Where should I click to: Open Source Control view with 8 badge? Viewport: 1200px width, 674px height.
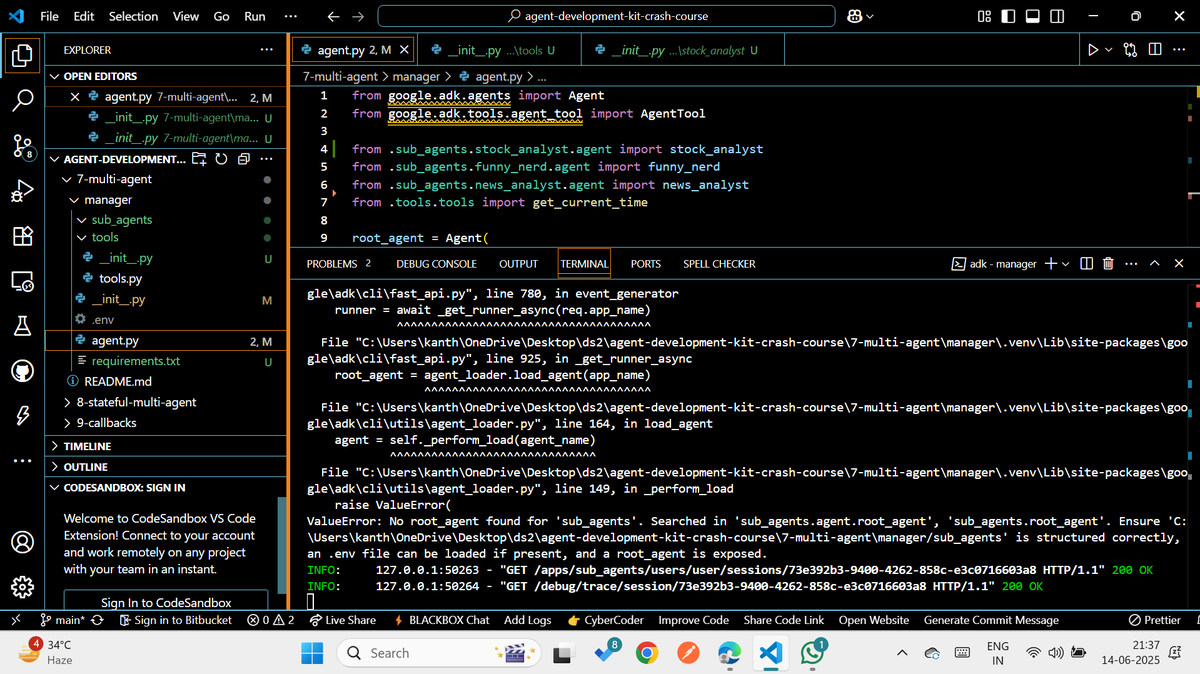(22, 147)
